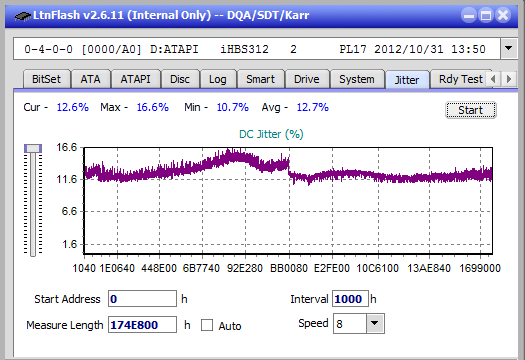Click the 13AE840 x-axis label
Image resolution: width=525 pixels, height=360 pixels.
pyautogui.click(x=429, y=268)
